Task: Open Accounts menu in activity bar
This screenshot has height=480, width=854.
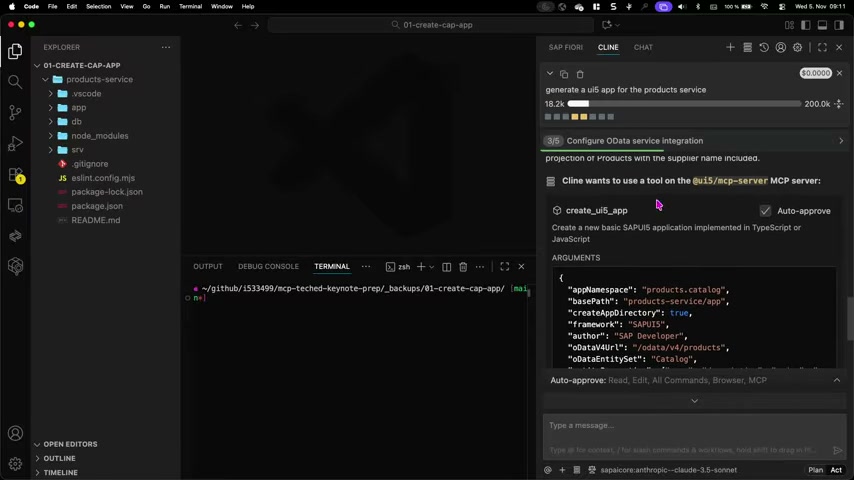Action: (x=15, y=433)
